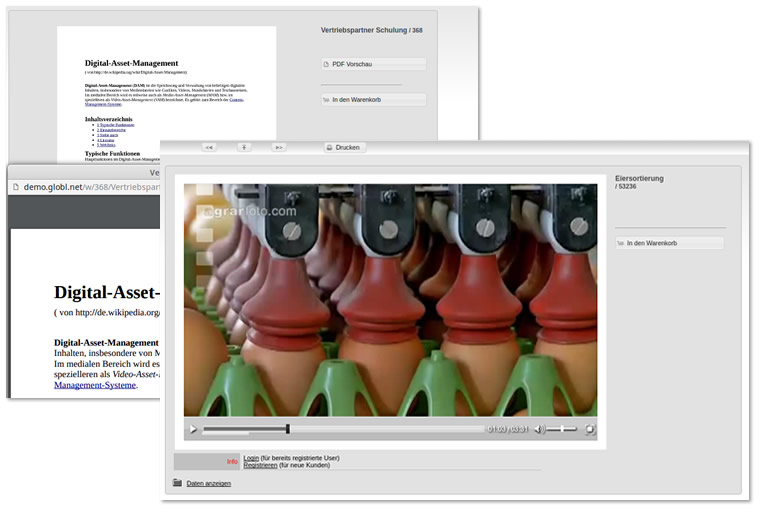Go to next item with the >> button
The height and width of the screenshot is (512, 761).
(279, 147)
